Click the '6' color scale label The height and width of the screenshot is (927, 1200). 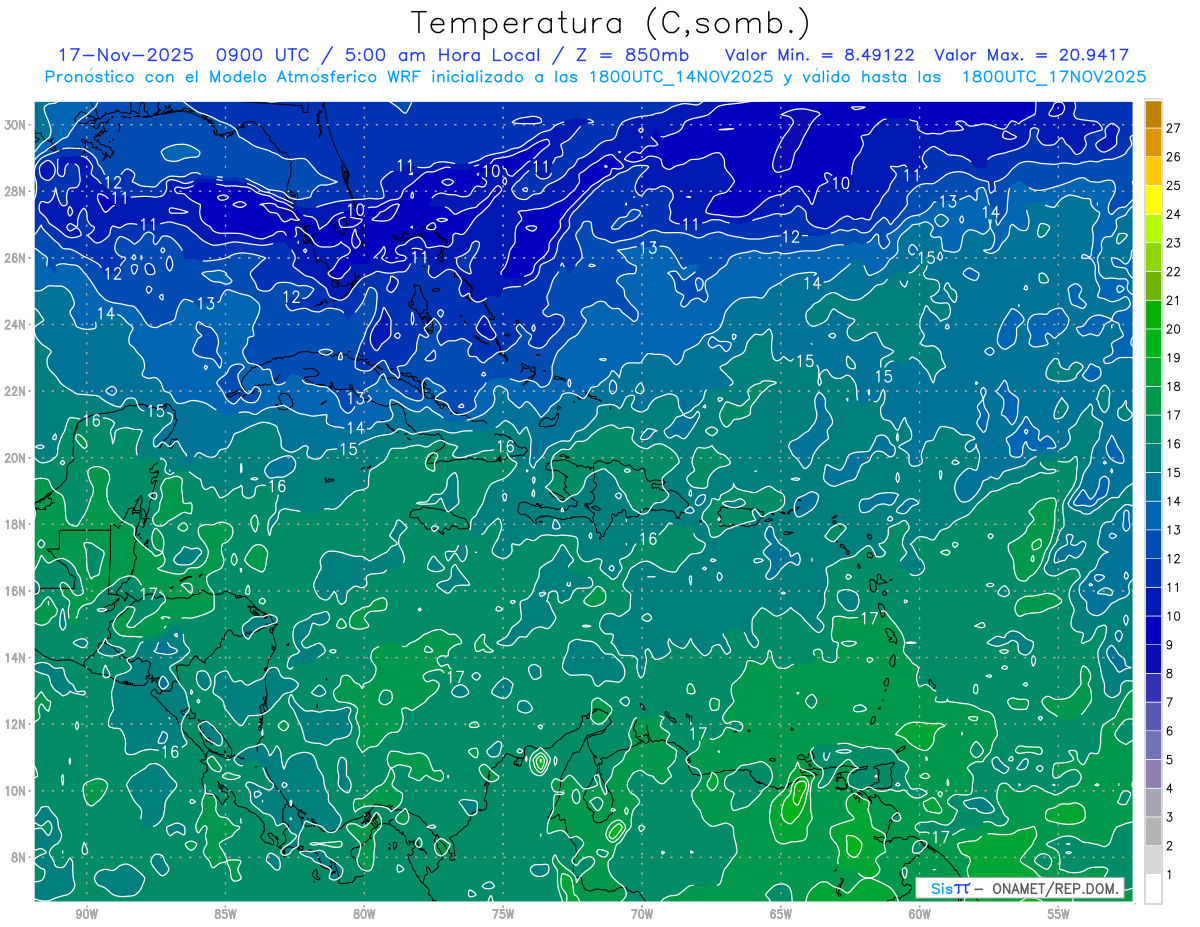tap(1170, 731)
